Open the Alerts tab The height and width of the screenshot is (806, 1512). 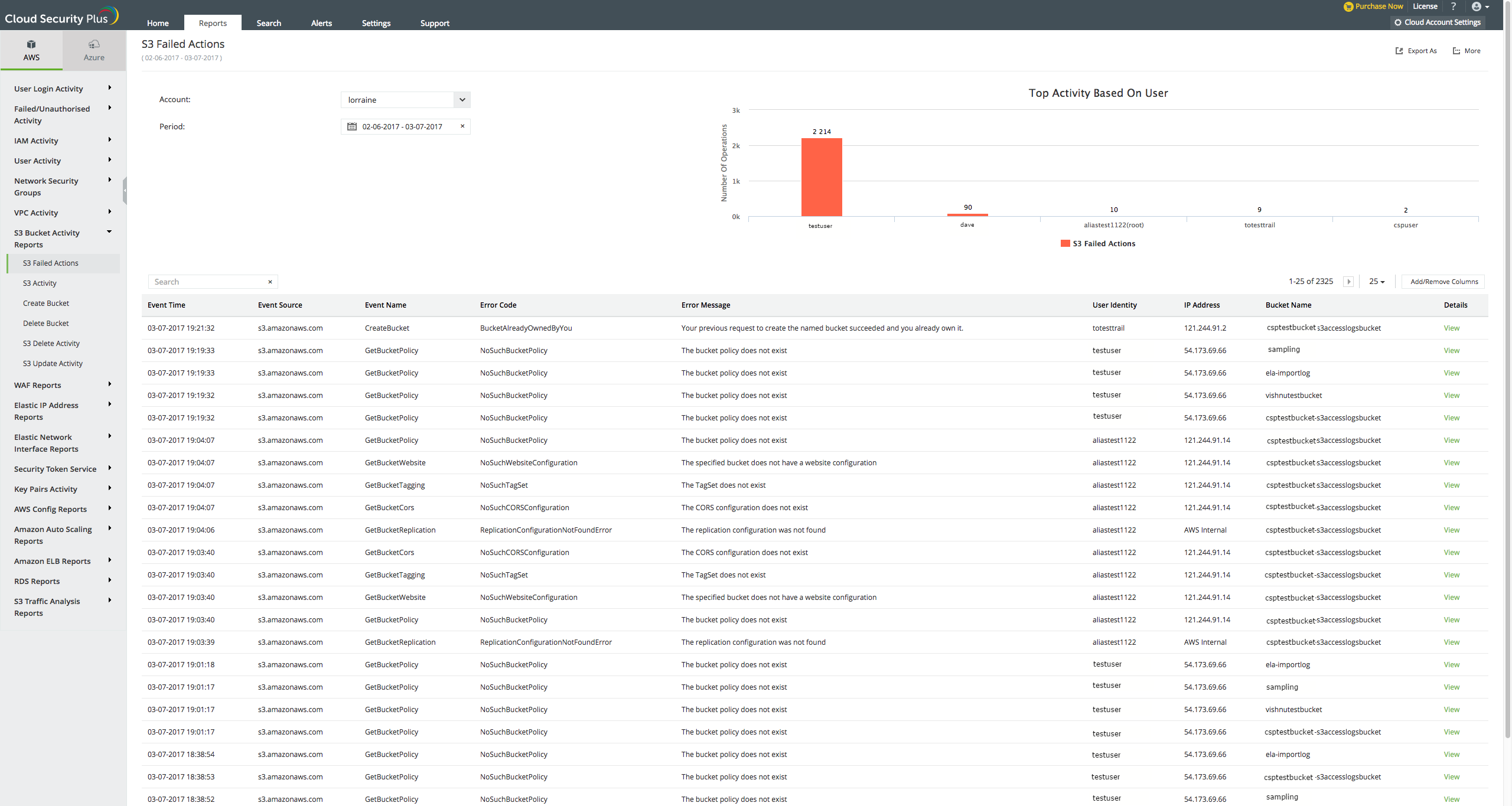(321, 23)
